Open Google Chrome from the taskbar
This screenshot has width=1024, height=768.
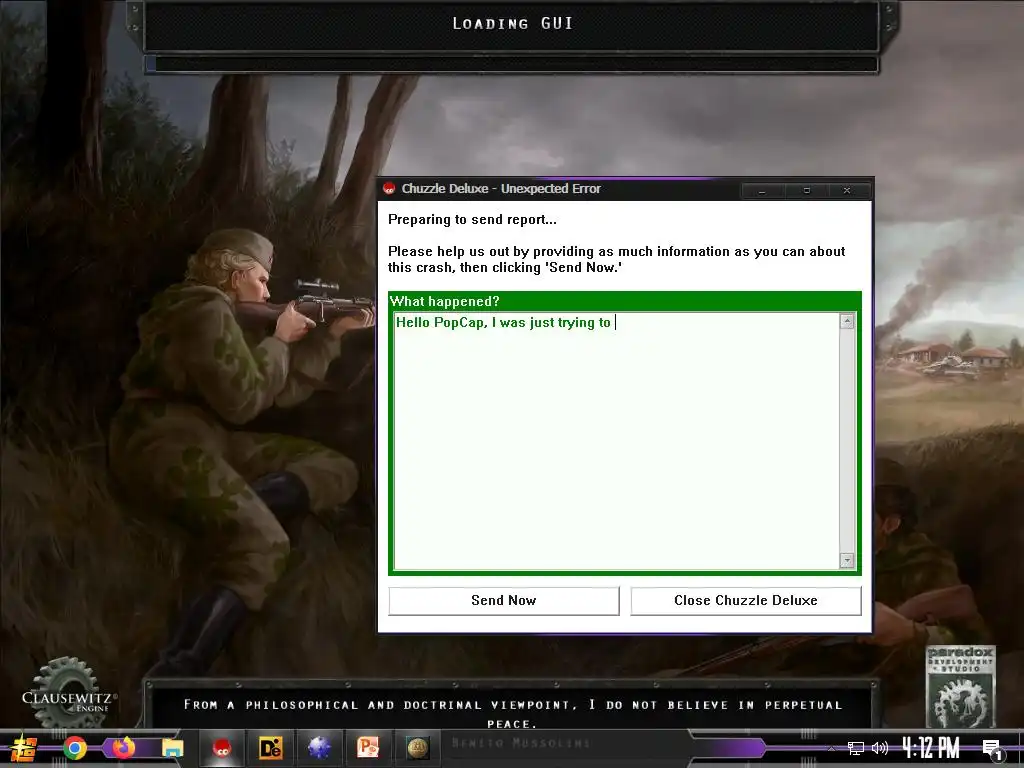pyautogui.click(x=74, y=748)
